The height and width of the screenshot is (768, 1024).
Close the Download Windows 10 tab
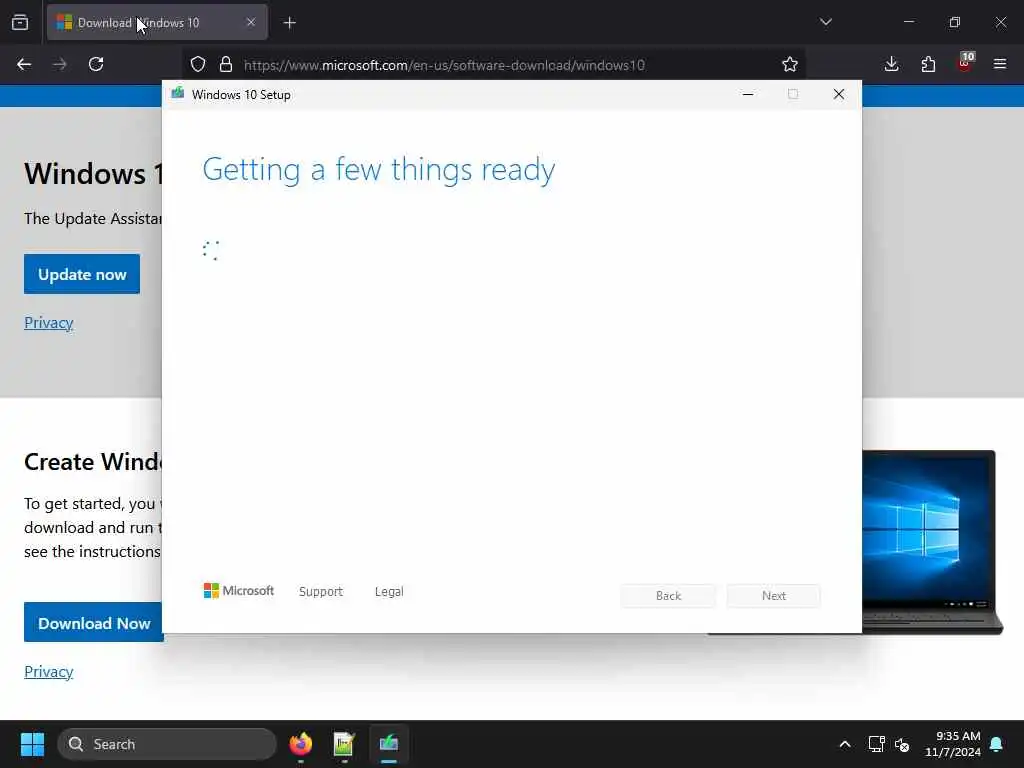[251, 22]
